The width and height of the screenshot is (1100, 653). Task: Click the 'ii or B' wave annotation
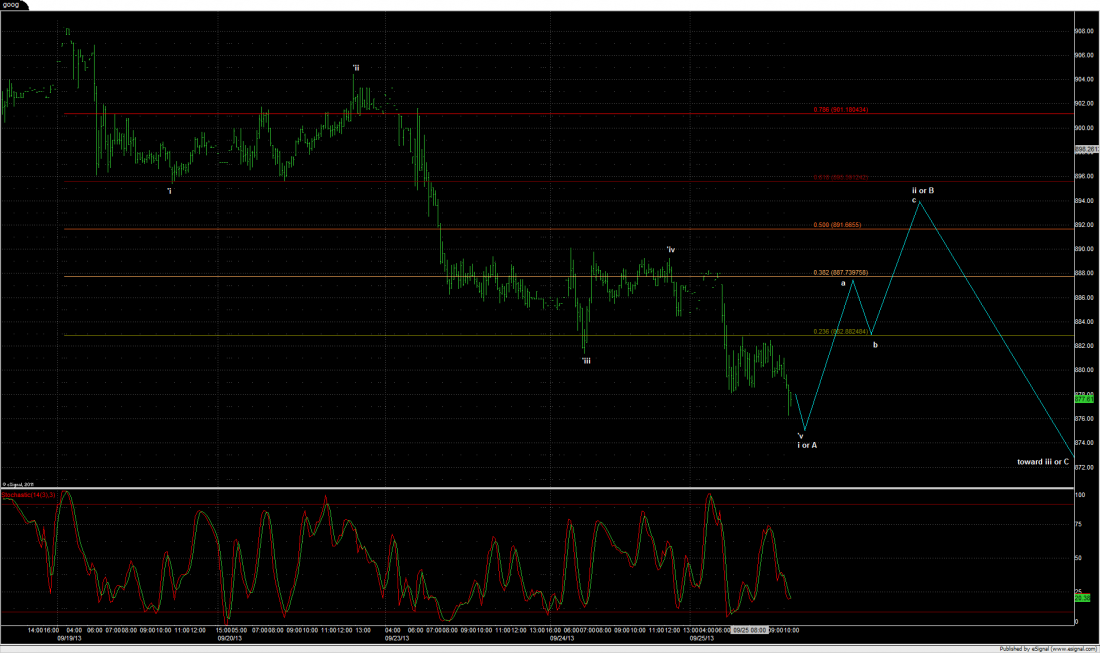[922, 190]
